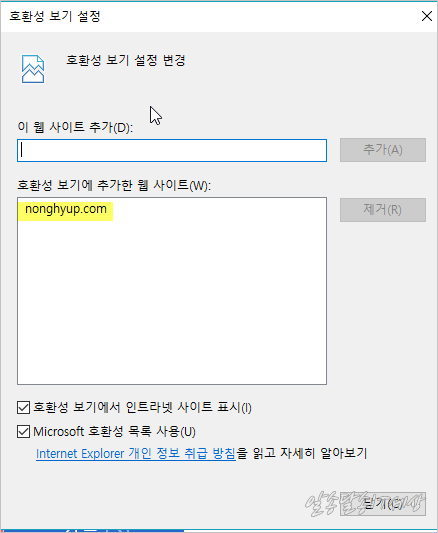Click the '이 웹 사이트 추가(D):' label
This screenshot has width=438, height=533.
75,127
